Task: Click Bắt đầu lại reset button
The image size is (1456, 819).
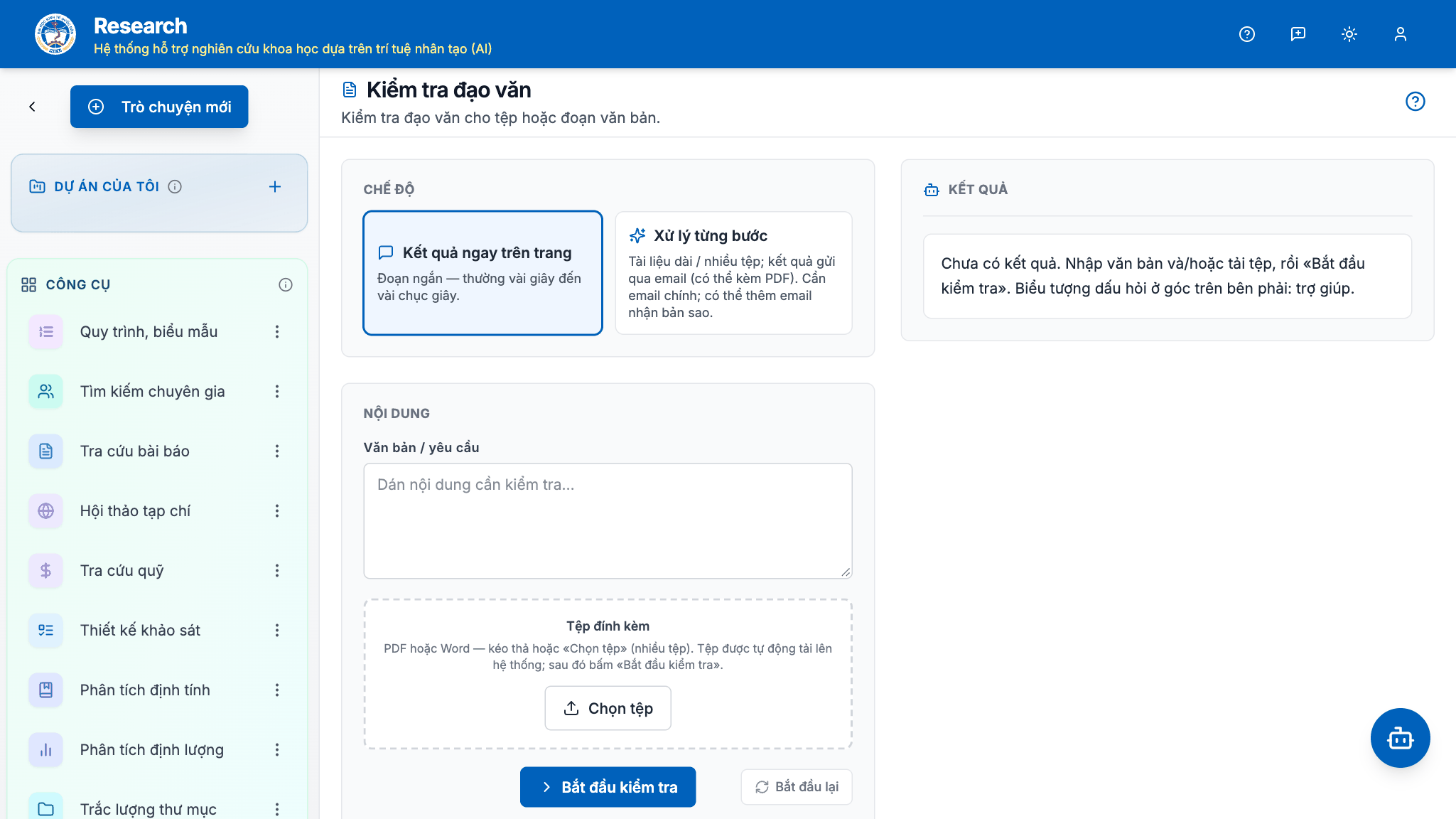Action: pos(797,787)
